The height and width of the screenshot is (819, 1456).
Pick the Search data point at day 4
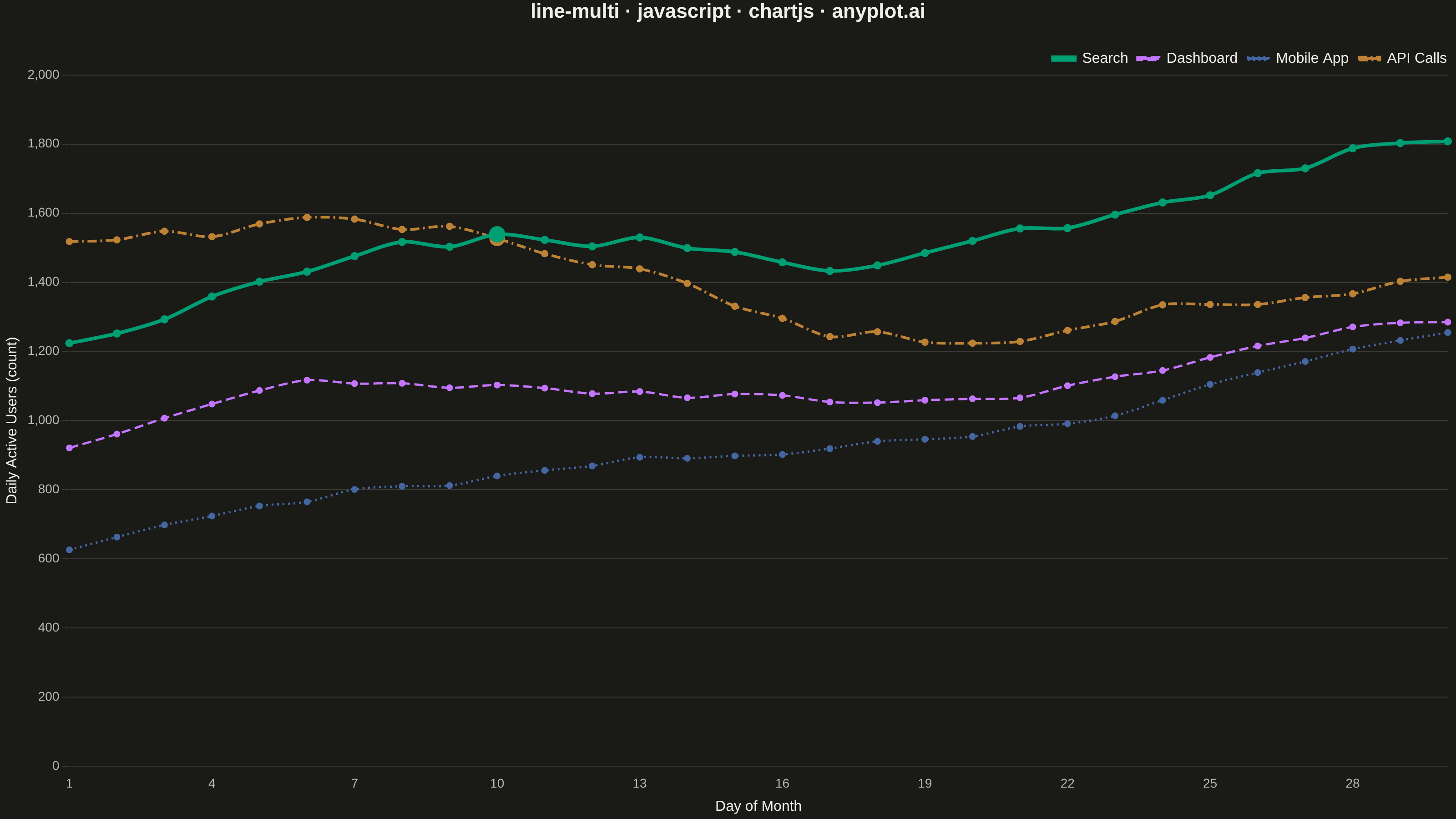[212, 296]
